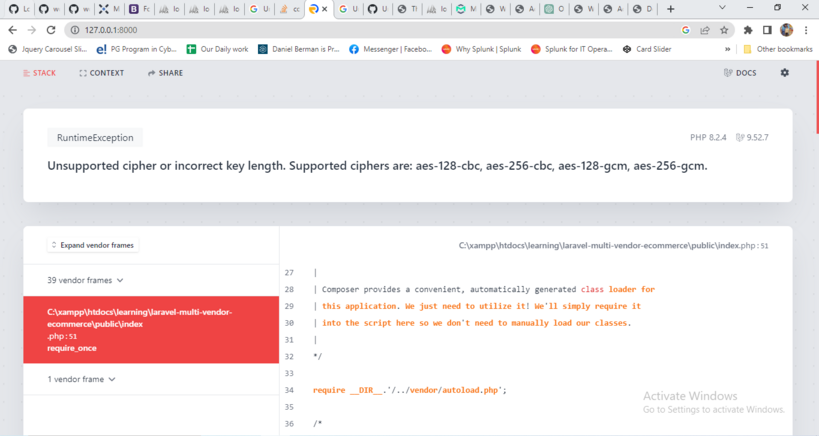819x436 pixels.
Task: Reload the page with browser refresh icon
Action: tap(52, 30)
